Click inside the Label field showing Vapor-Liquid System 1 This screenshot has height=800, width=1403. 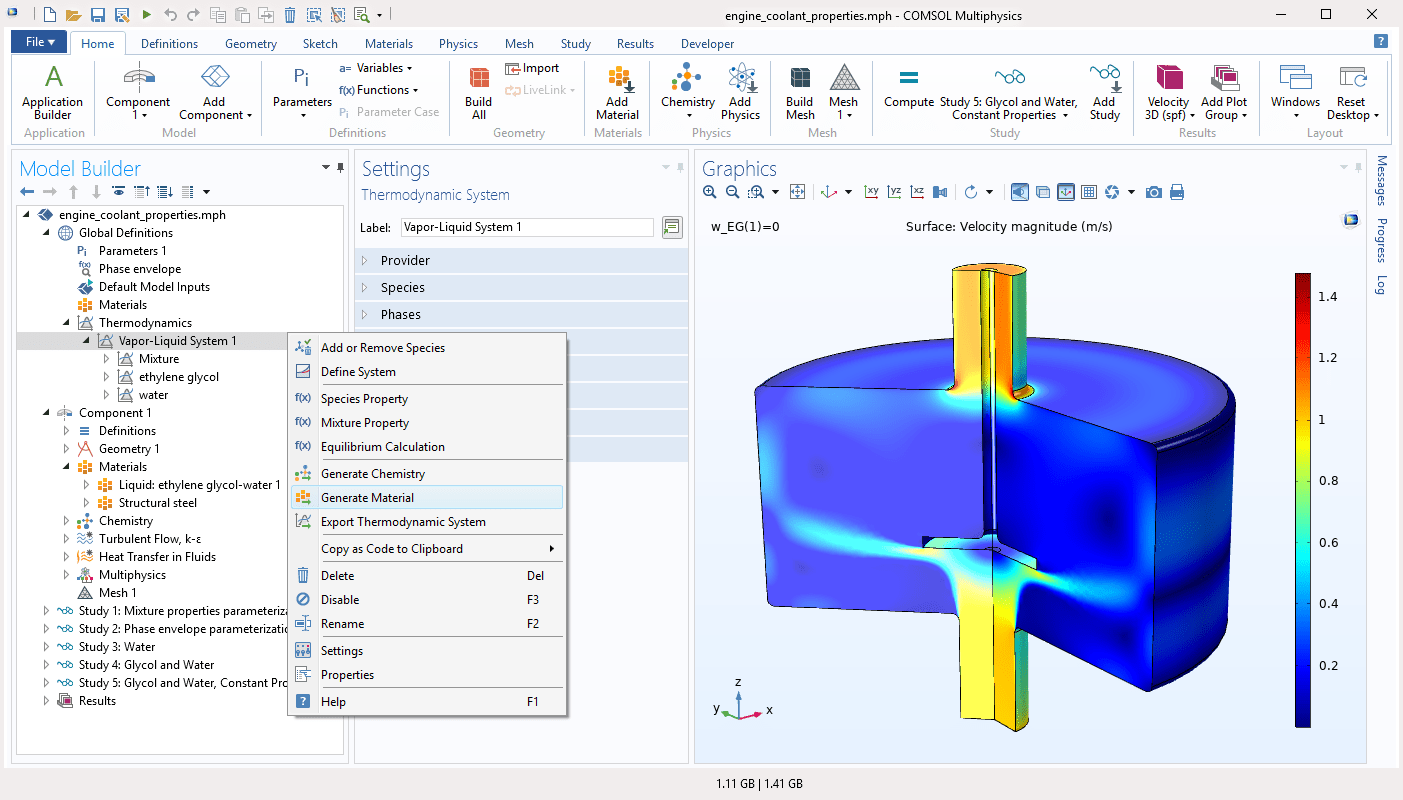pyautogui.click(x=527, y=227)
